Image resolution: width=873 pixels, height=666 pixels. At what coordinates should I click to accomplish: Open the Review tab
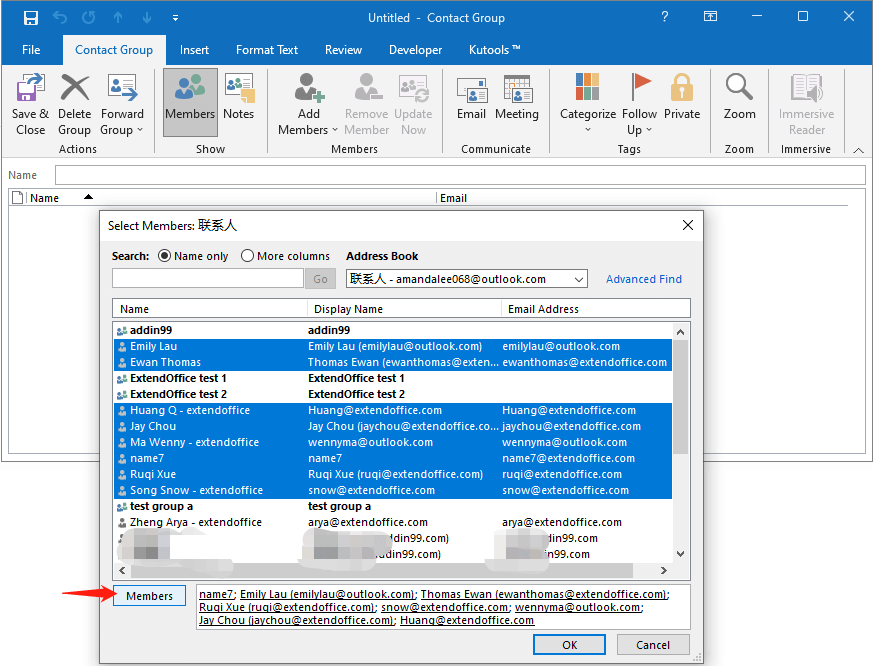[x=344, y=50]
